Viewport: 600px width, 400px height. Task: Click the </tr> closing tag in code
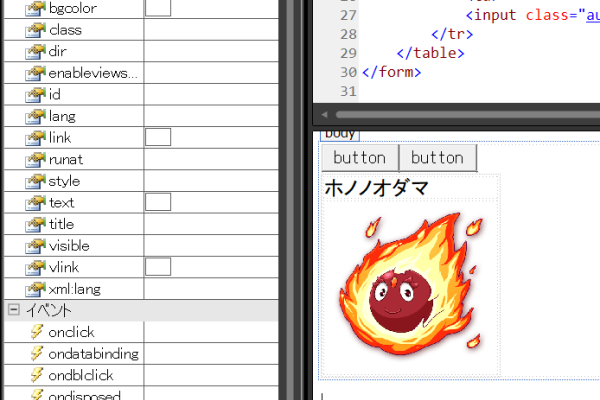coord(452,34)
